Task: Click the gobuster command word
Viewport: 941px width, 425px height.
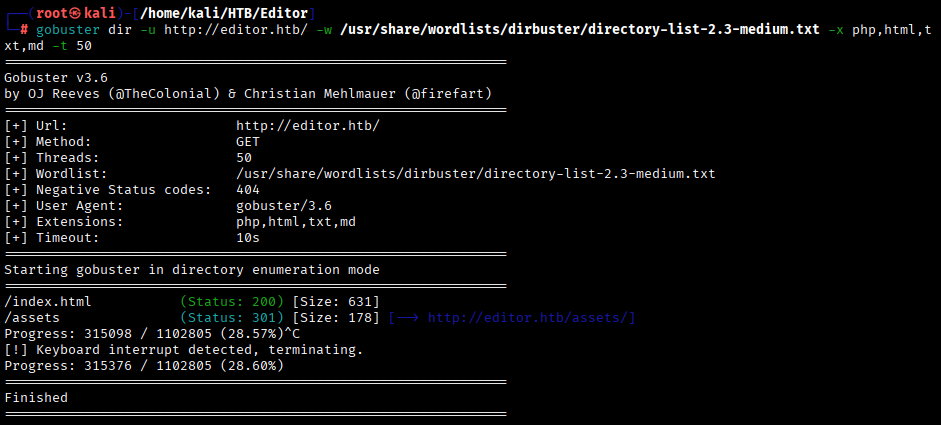Action: (68, 29)
